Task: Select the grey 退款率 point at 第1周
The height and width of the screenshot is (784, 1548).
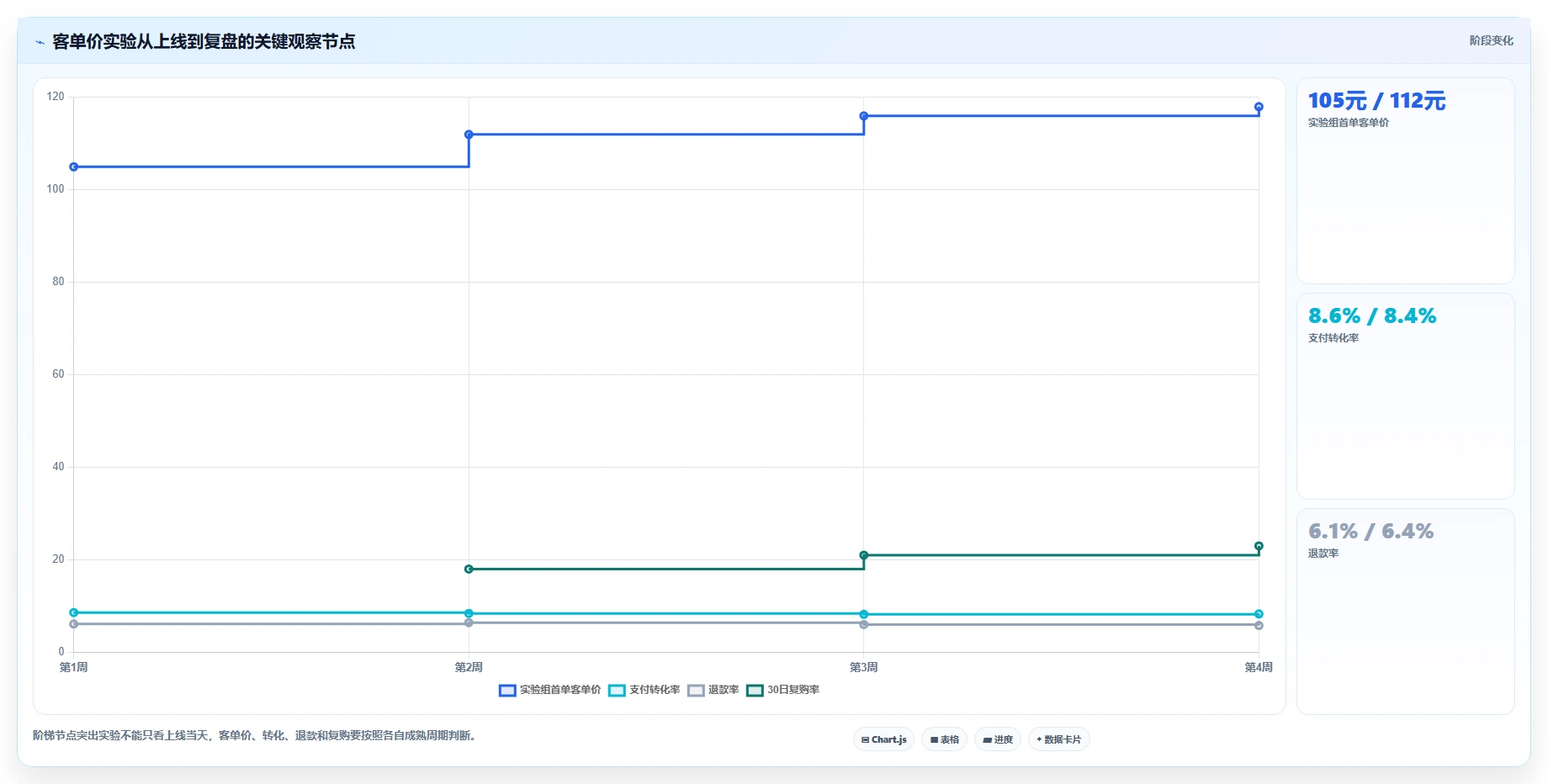Action: [x=74, y=624]
